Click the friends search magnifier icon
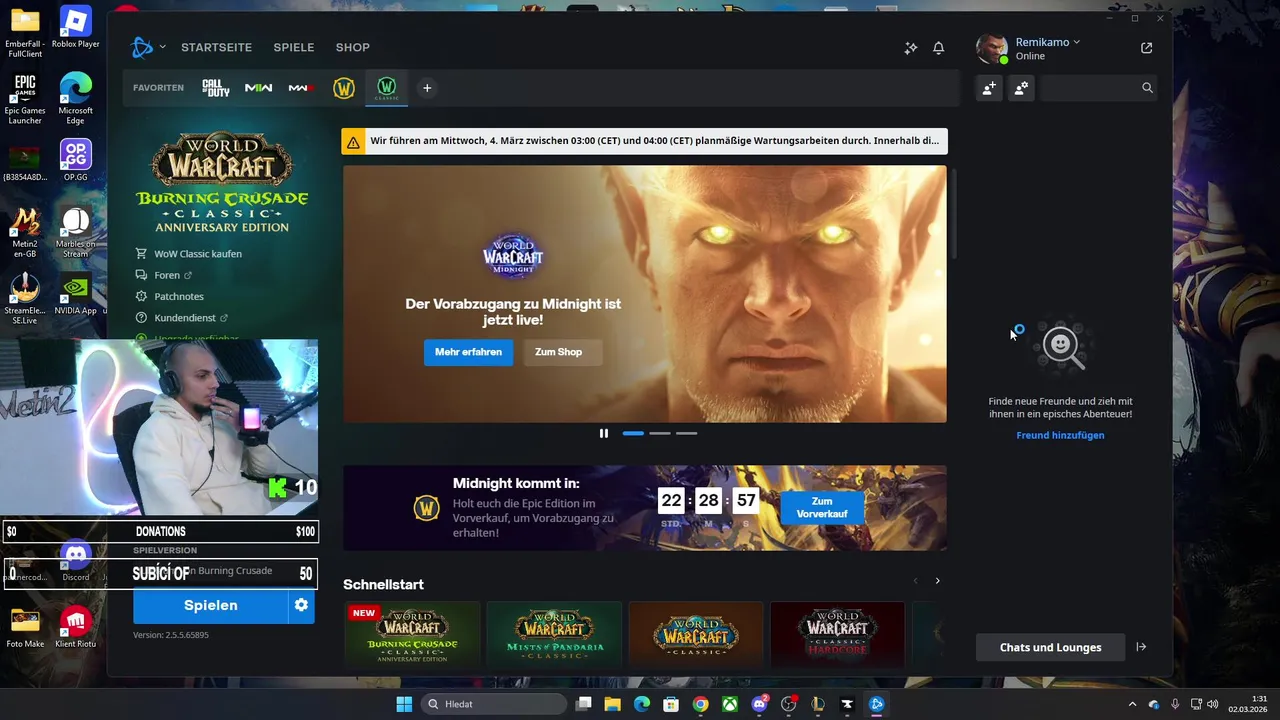This screenshot has height=720, width=1280. pyautogui.click(x=1147, y=88)
